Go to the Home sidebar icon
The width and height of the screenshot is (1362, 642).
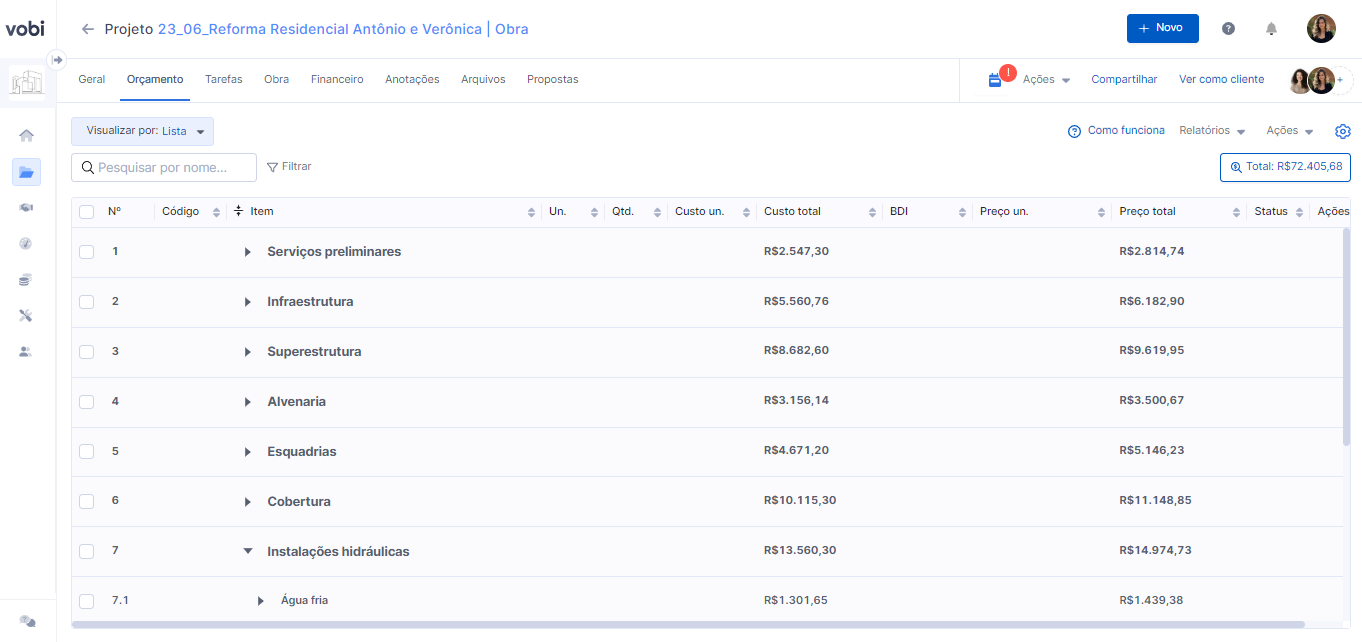(26, 135)
